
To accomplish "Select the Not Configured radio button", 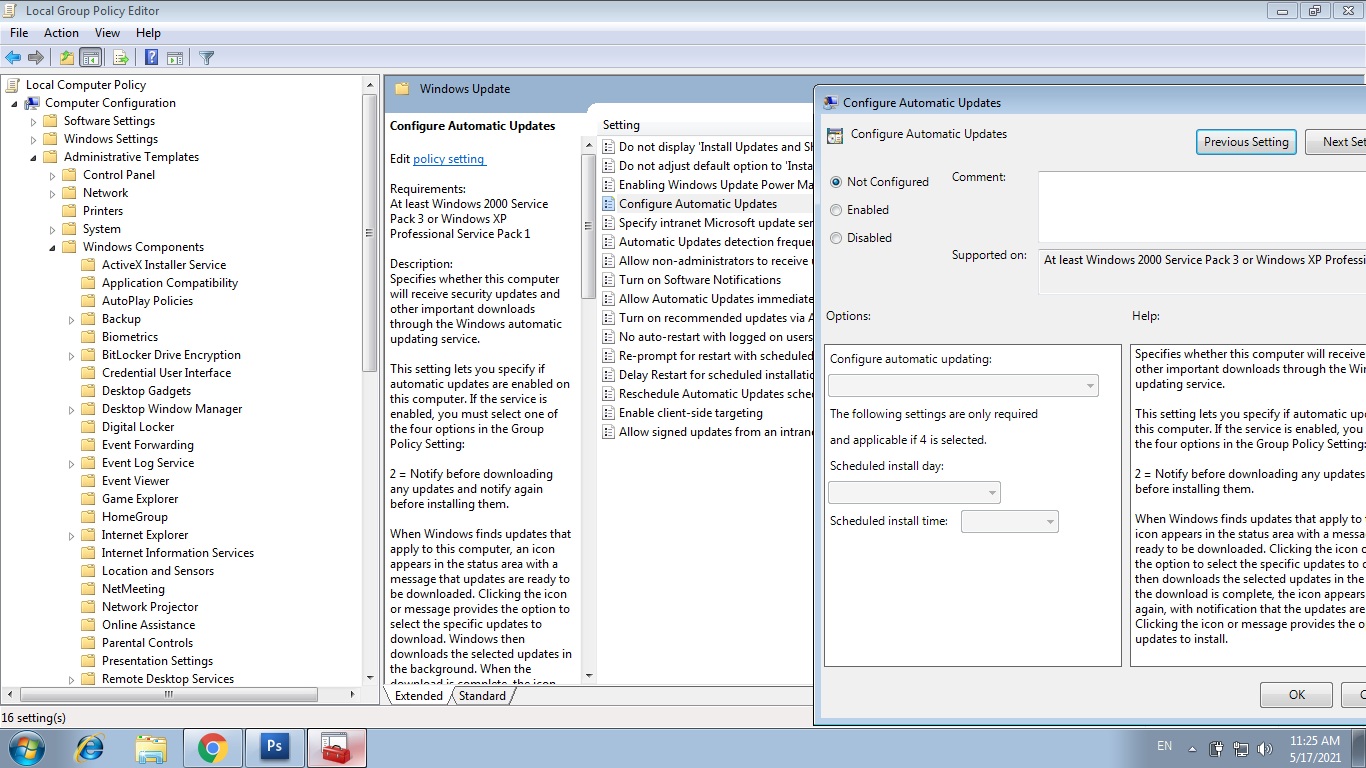I will click(x=836, y=182).
